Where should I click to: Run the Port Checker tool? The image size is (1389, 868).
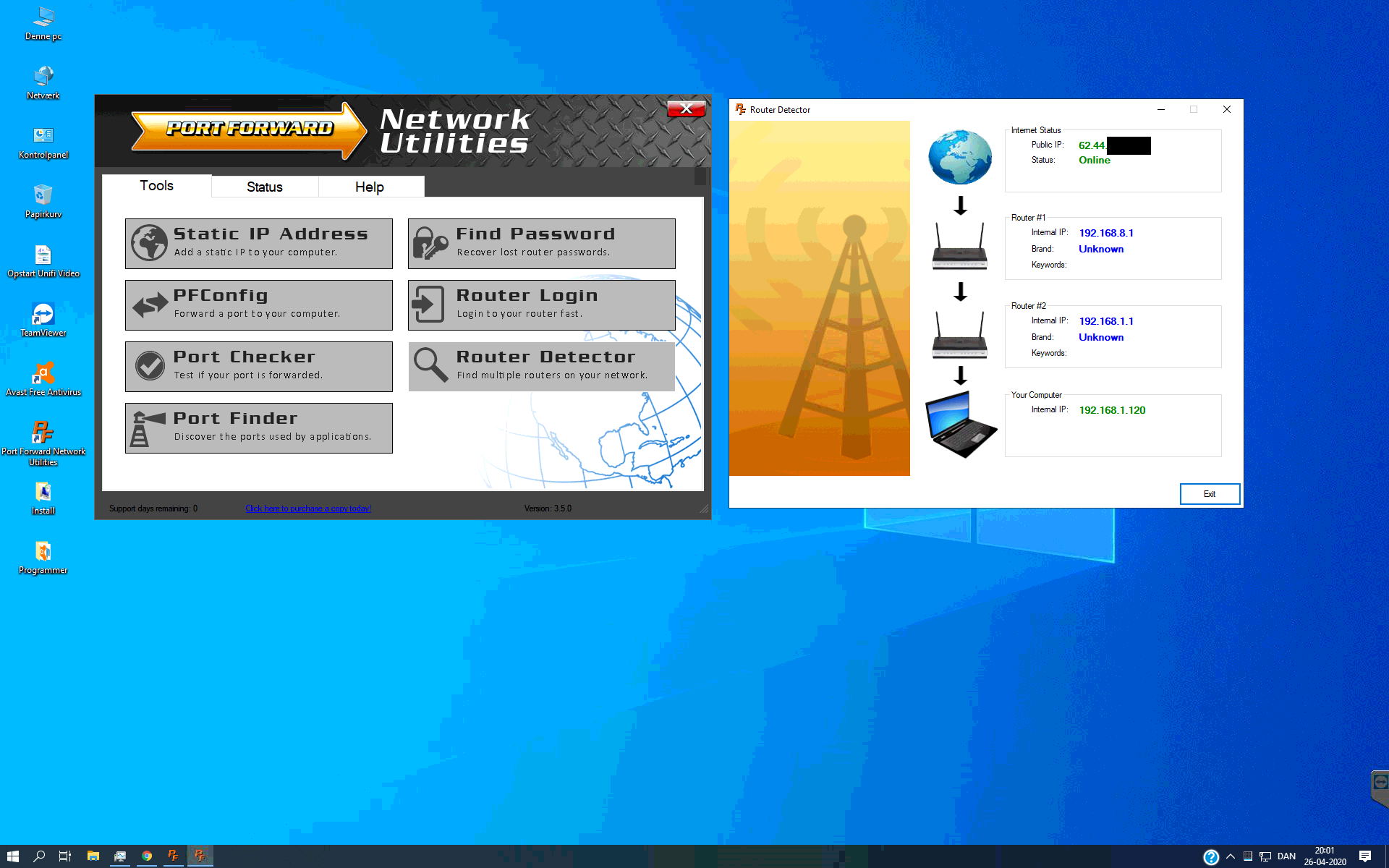(259, 367)
